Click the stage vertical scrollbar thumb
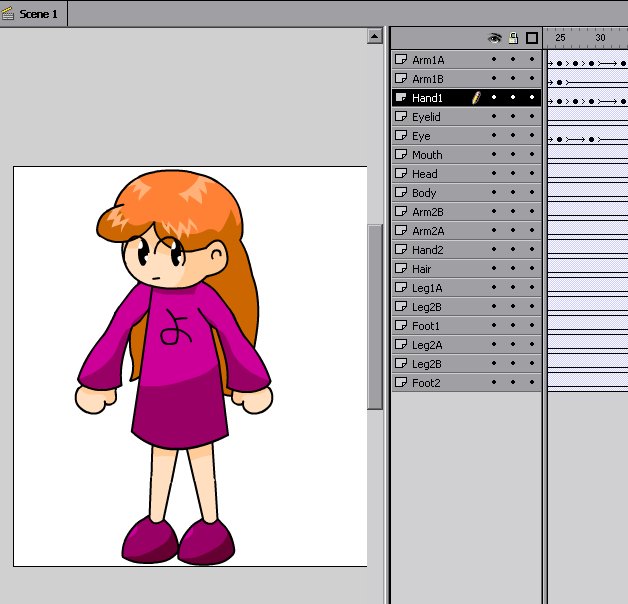The height and width of the screenshot is (604, 628). click(x=375, y=315)
